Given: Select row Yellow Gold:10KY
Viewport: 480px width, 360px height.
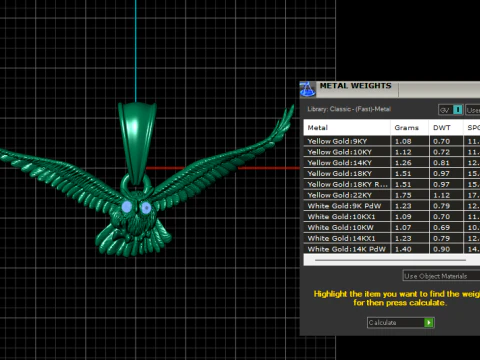Looking at the screenshot, I should pos(392,152).
